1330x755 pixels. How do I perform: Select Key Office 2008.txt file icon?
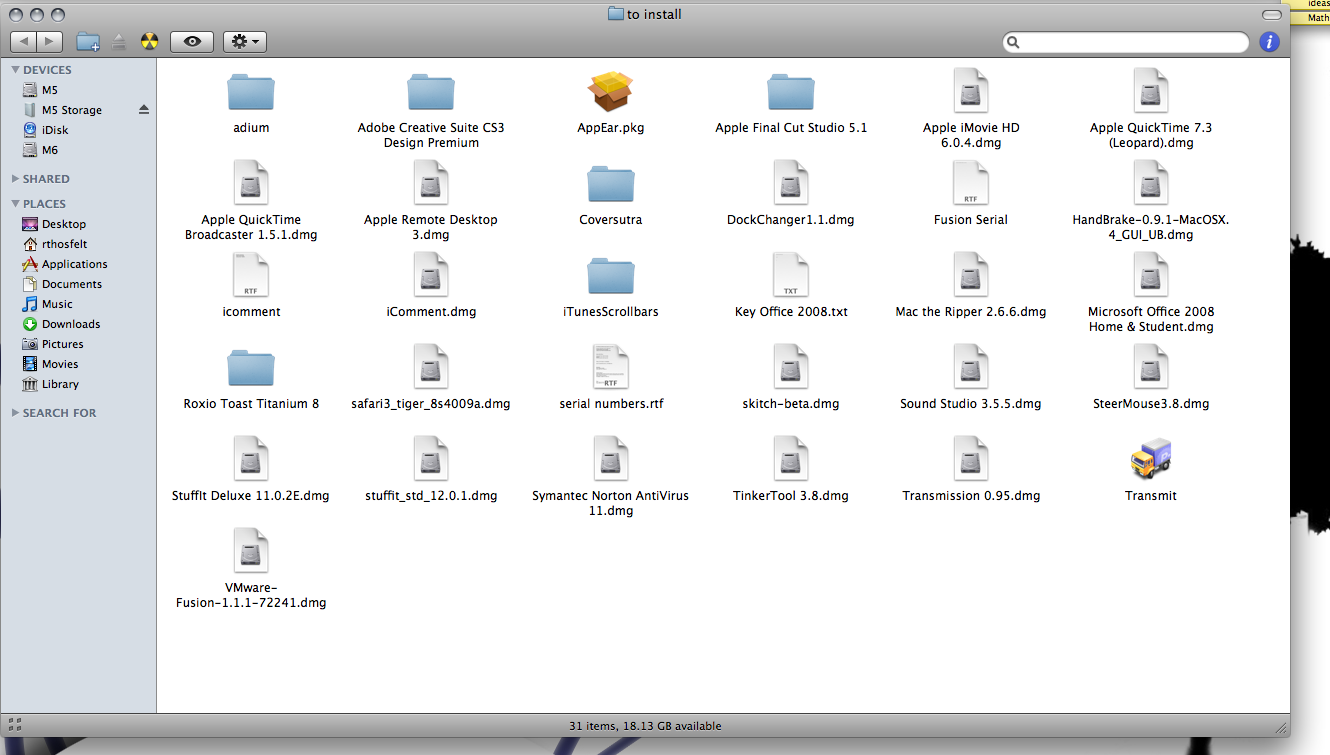coord(791,275)
